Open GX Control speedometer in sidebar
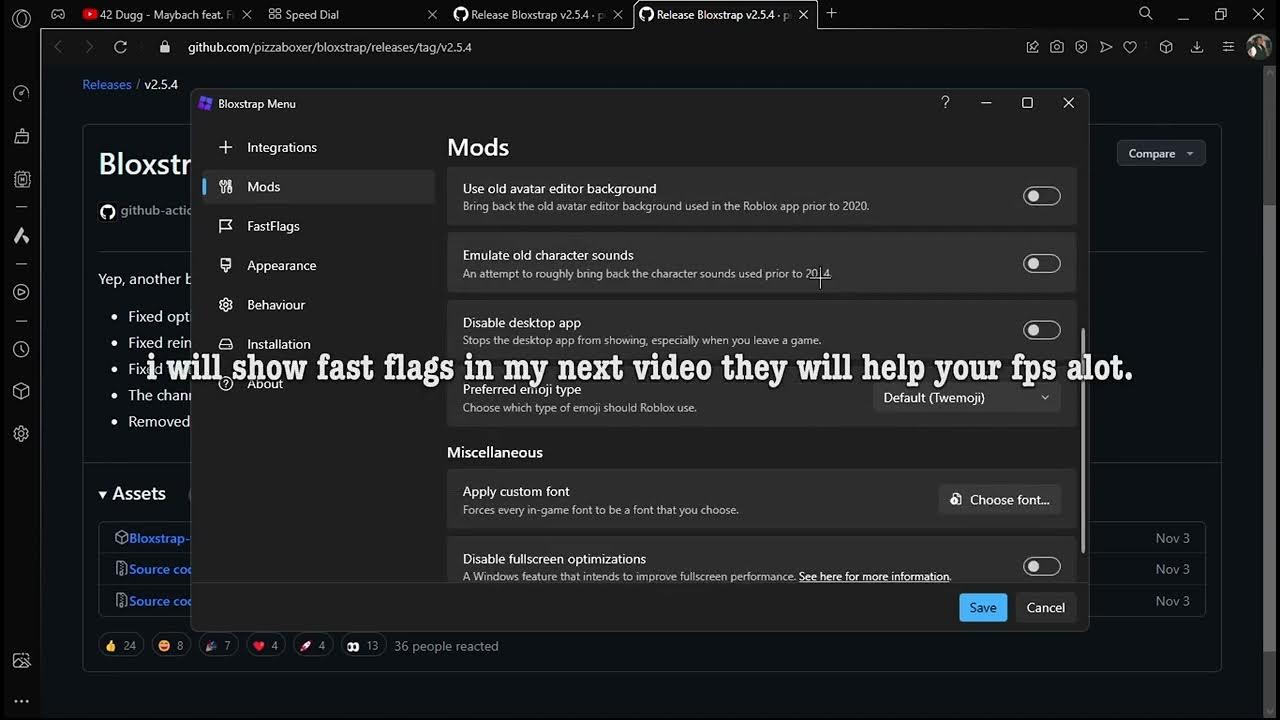This screenshot has width=1280, height=720. [x=21, y=93]
